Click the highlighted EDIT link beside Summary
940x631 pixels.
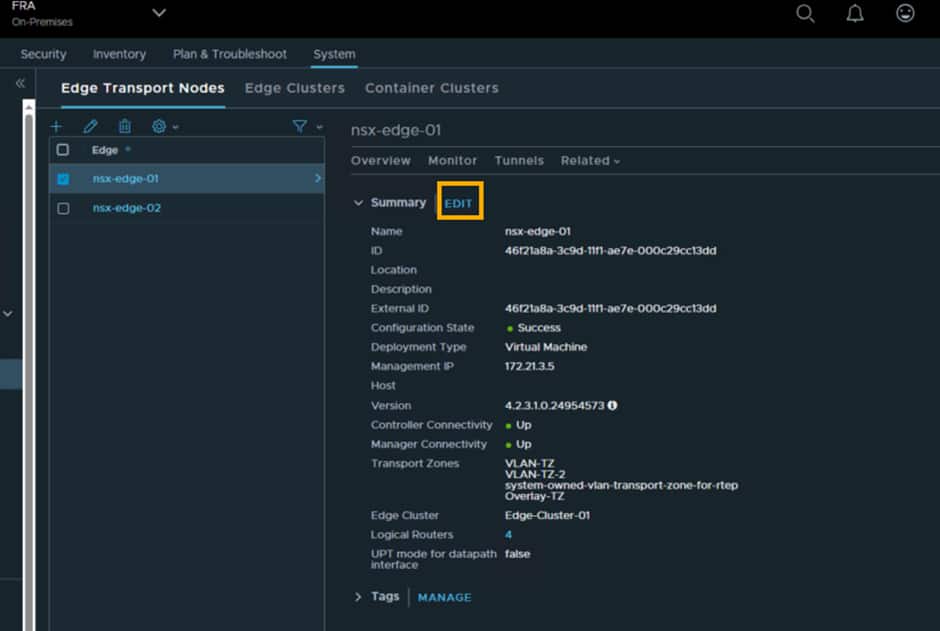click(459, 201)
